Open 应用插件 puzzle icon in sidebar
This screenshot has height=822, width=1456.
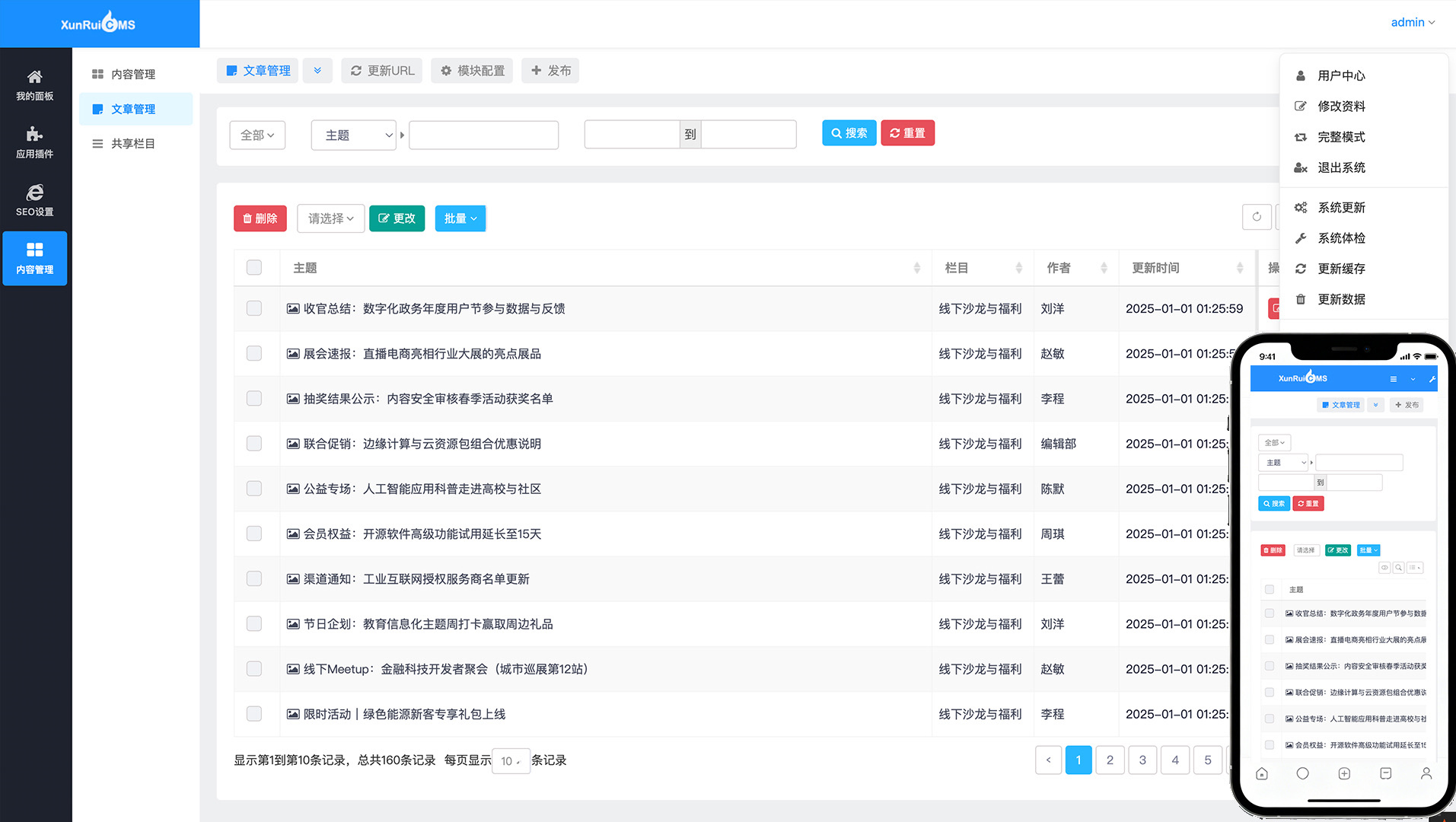coord(35,142)
